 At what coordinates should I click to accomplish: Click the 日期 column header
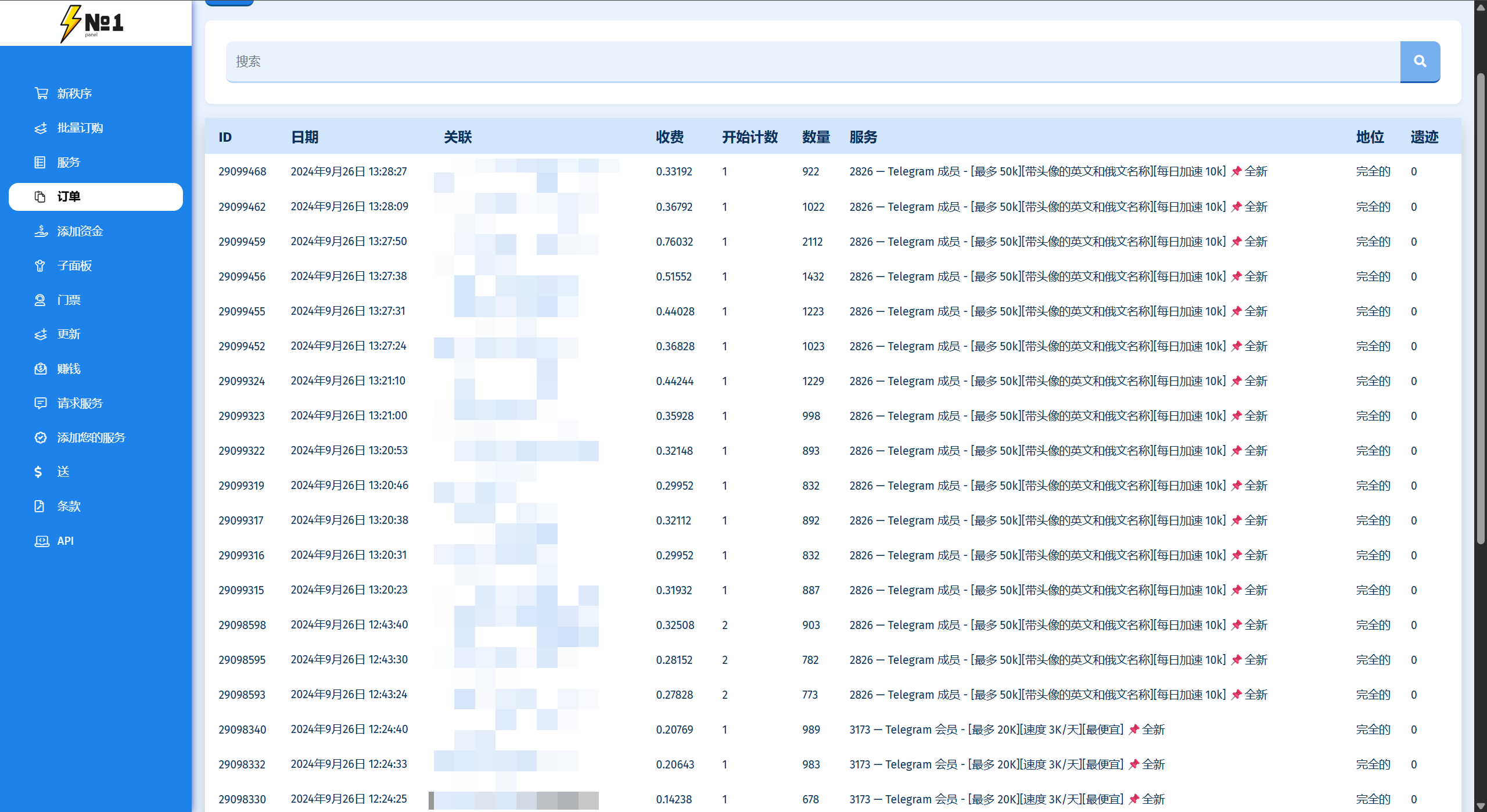tap(304, 137)
